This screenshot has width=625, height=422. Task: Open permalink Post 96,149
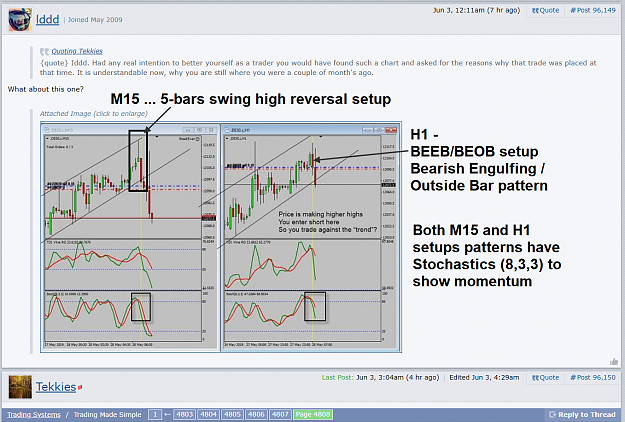click(x=593, y=10)
